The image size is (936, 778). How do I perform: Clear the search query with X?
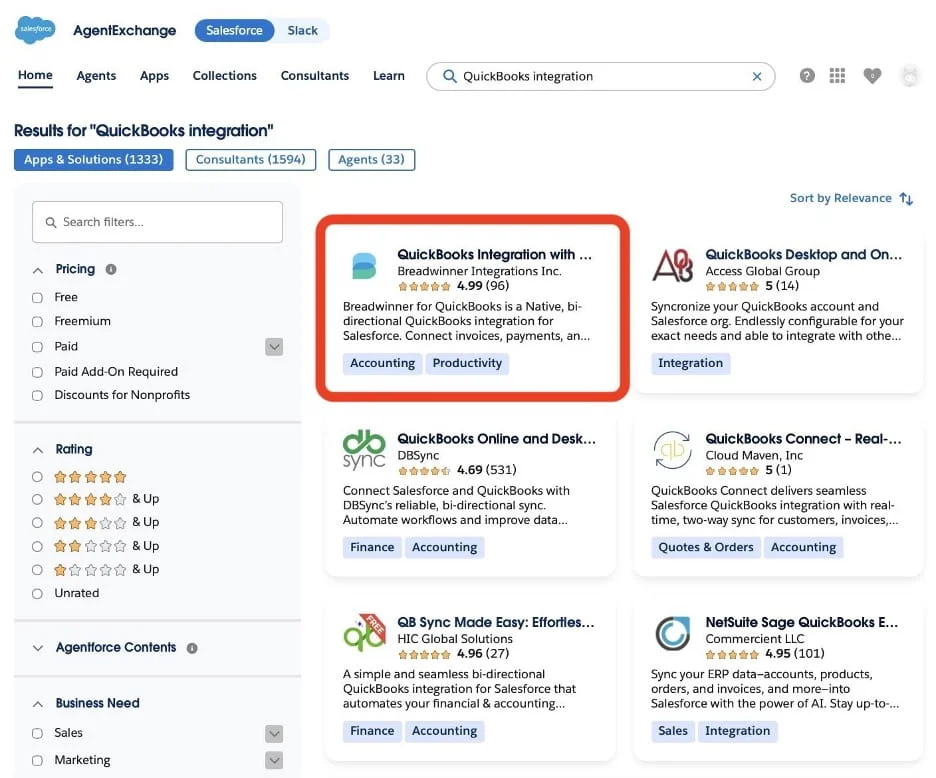coord(757,76)
